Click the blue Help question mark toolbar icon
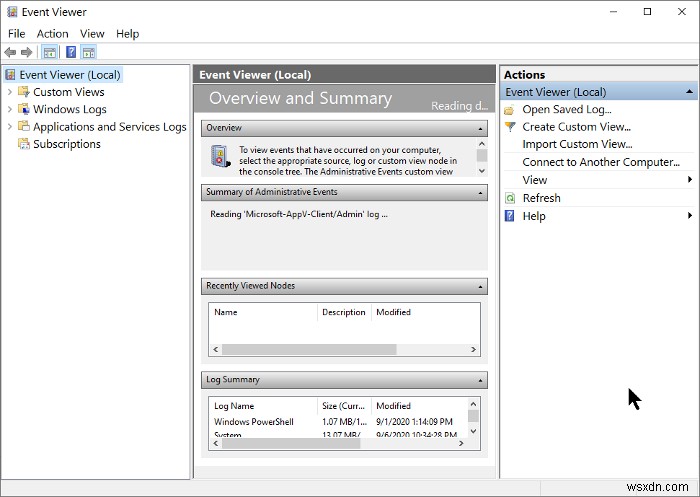Viewport: 700px width, 497px height. (x=71, y=52)
